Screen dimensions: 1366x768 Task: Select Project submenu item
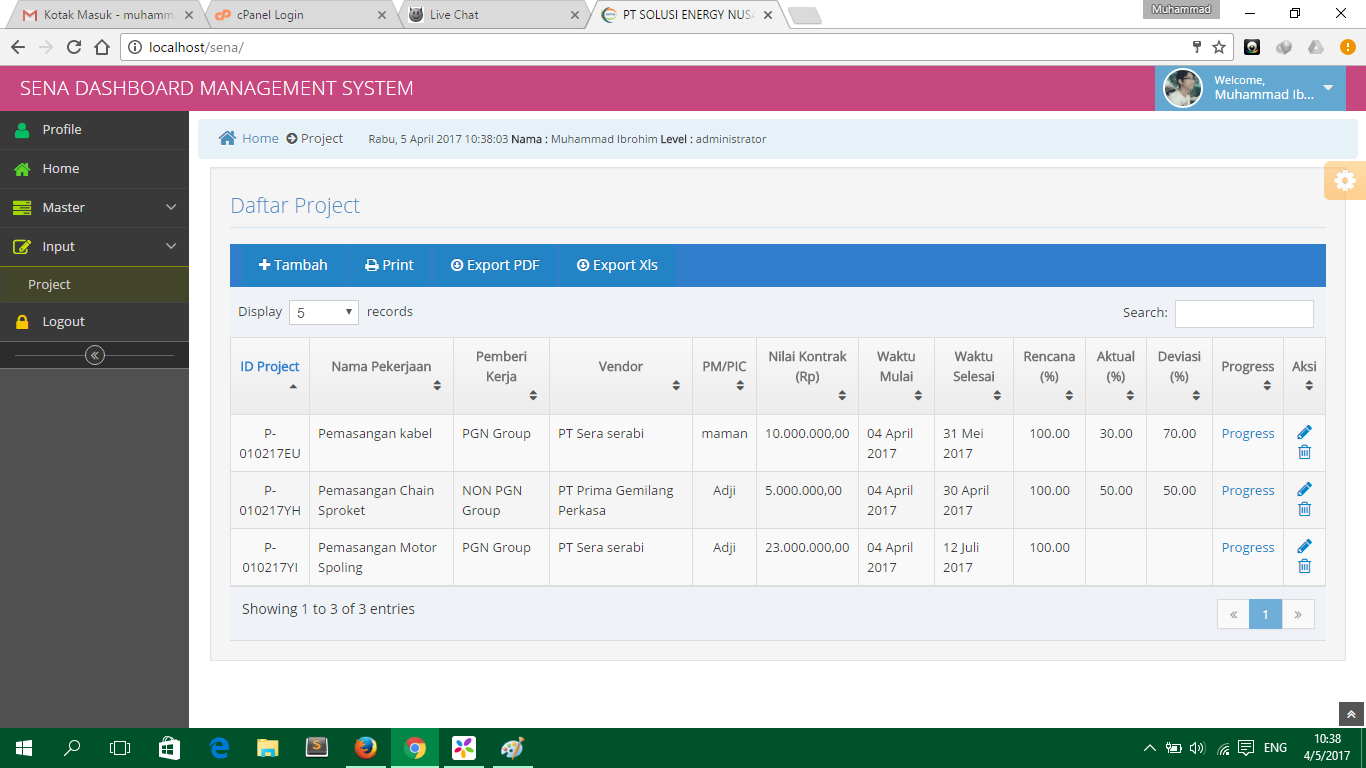[x=94, y=285]
